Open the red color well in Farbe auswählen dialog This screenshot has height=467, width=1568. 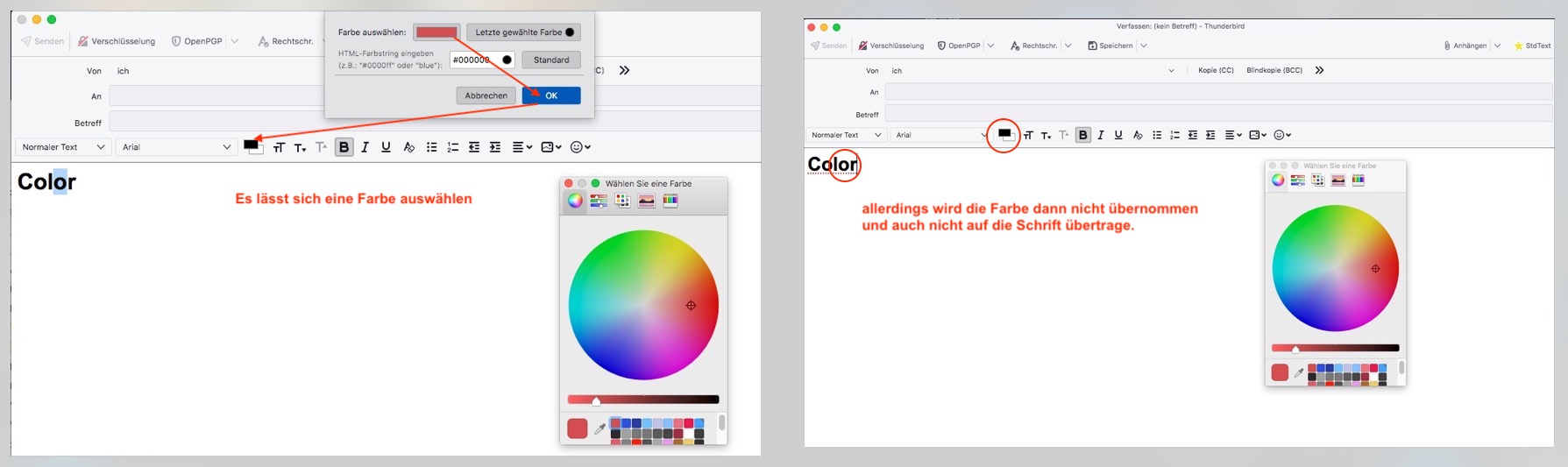[x=436, y=32]
